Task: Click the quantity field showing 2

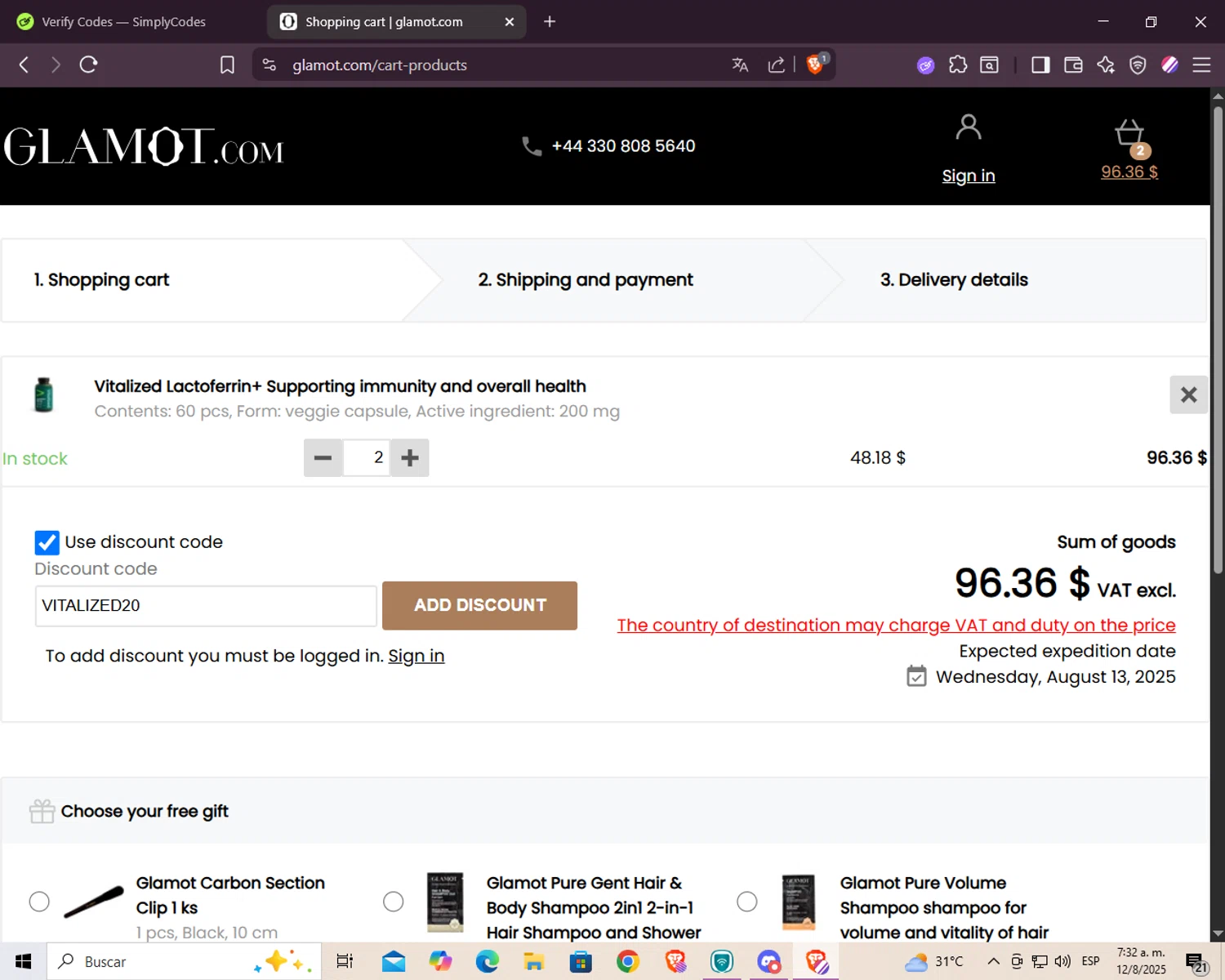Action: [367, 458]
